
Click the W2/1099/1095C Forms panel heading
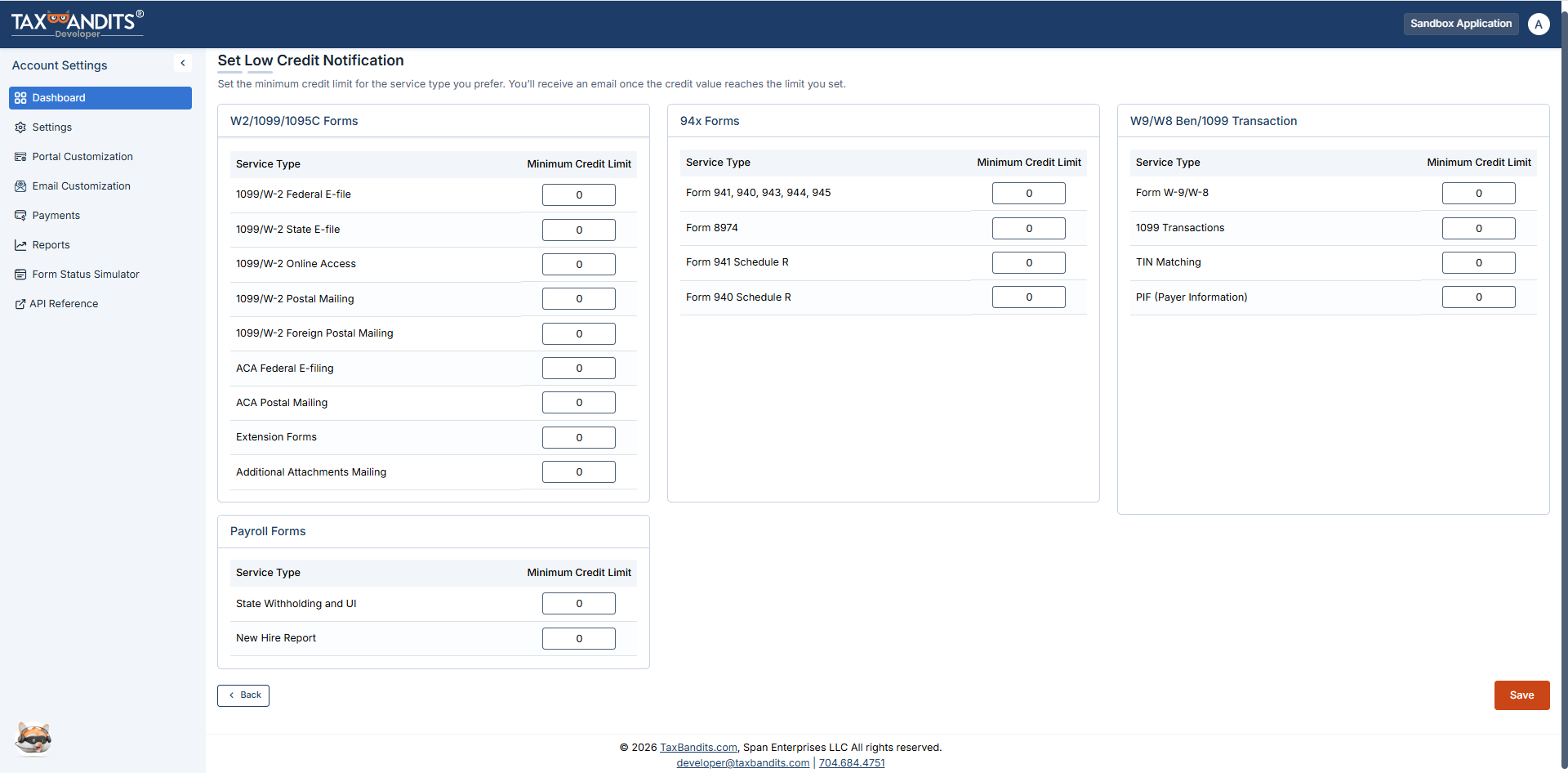pyautogui.click(x=294, y=121)
